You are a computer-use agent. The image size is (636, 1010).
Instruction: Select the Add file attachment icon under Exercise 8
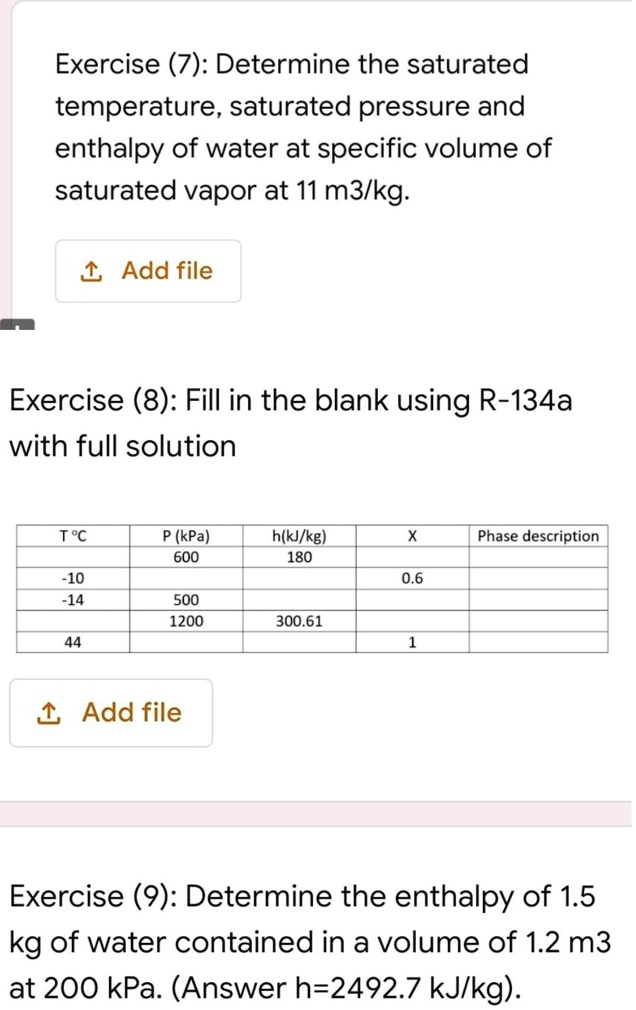click(48, 712)
